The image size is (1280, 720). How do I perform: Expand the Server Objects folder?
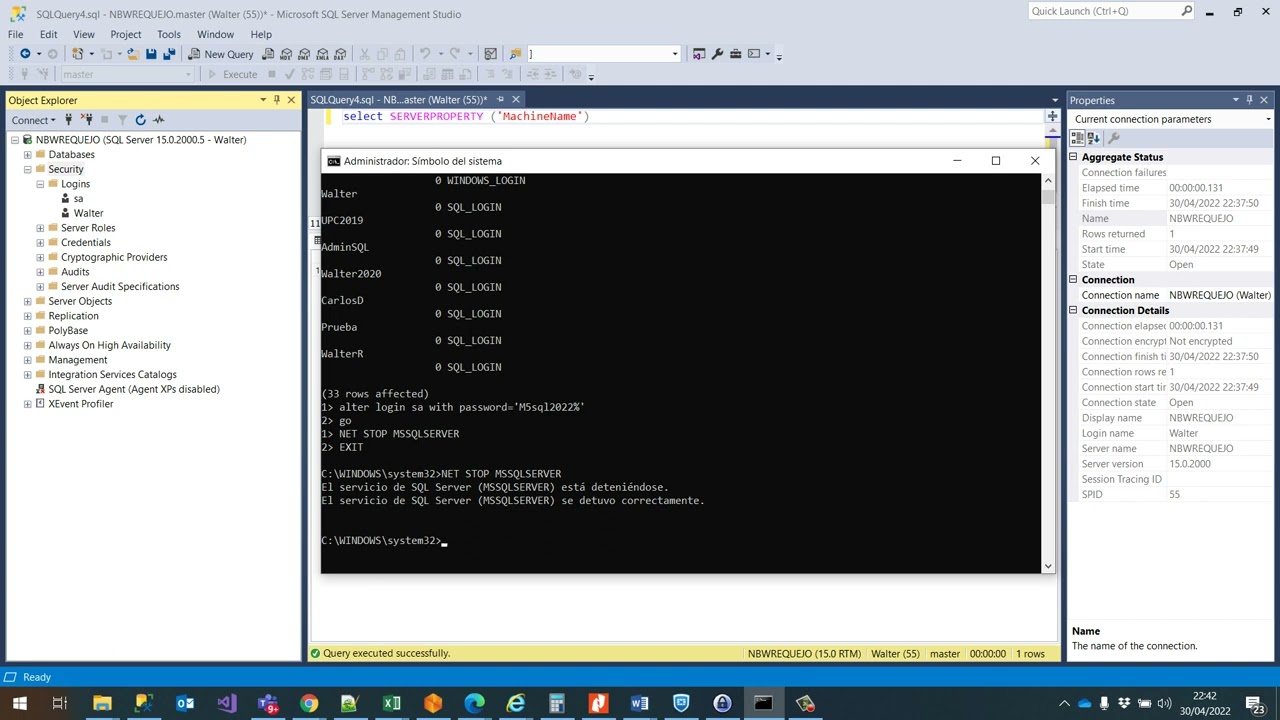[x=28, y=301]
